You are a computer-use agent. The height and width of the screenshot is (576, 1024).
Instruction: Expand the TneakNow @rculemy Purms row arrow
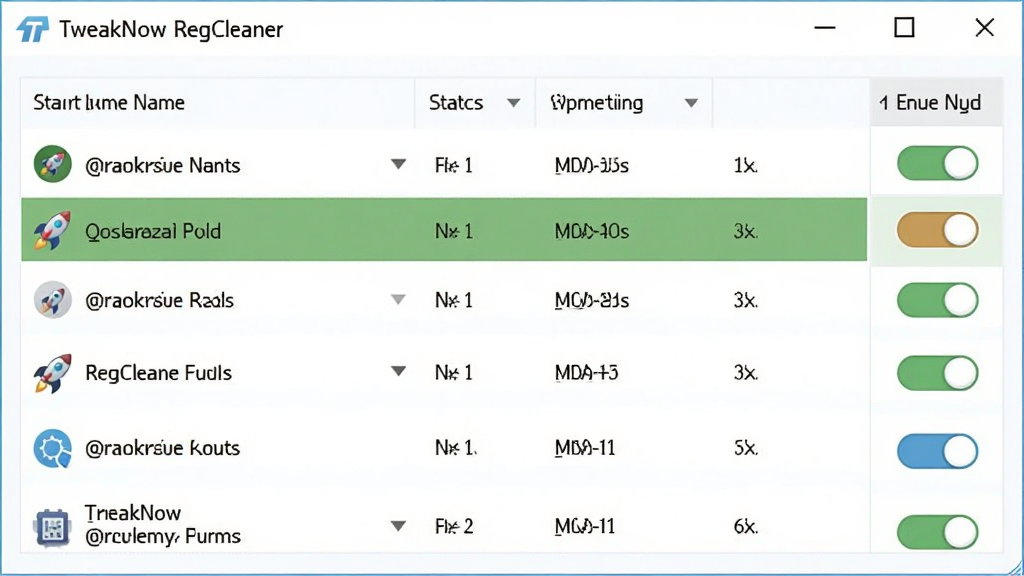pyautogui.click(x=398, y=526)
